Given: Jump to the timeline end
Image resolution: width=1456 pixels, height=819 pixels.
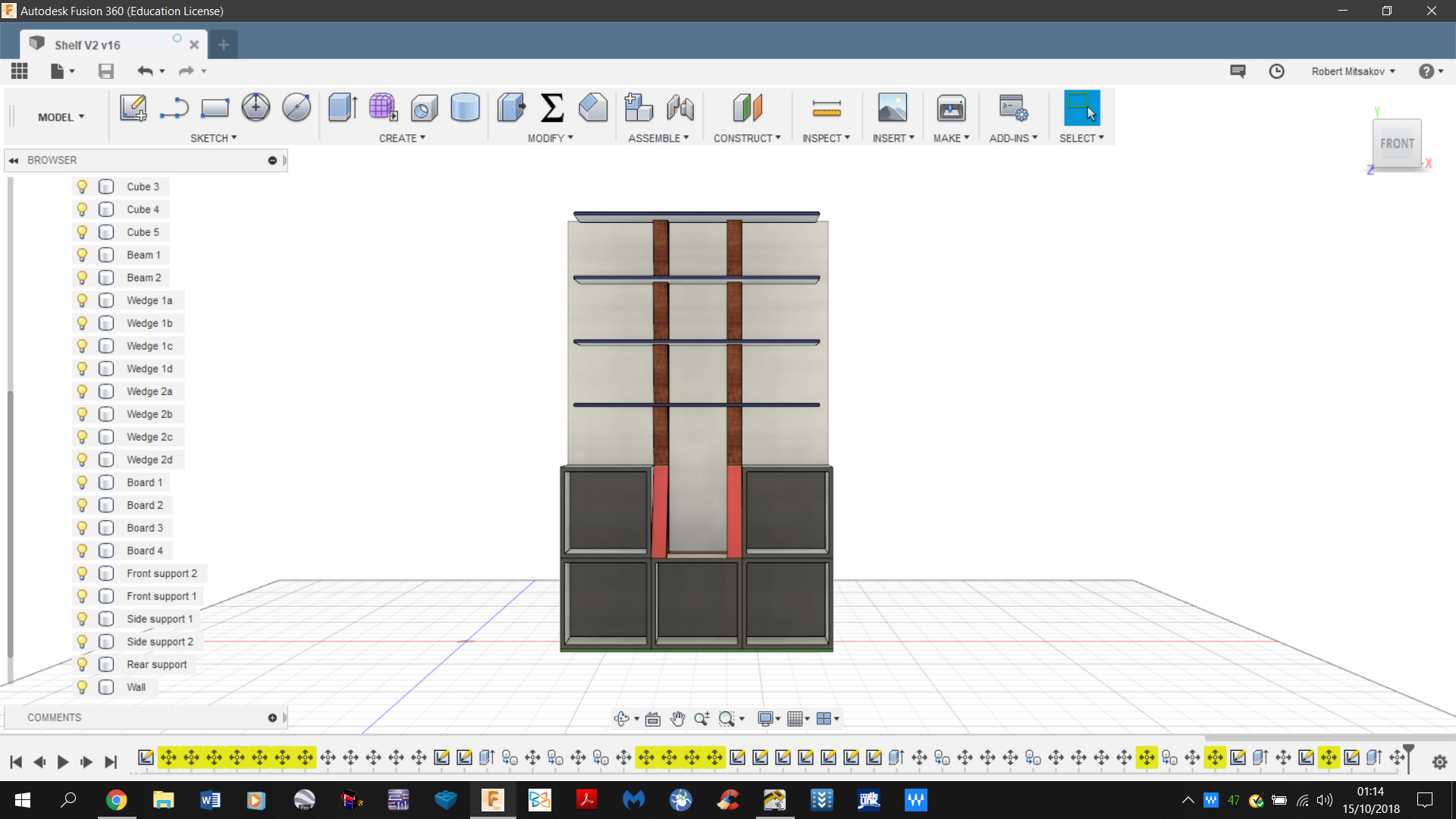Looking at the screenshot, I should (111, 762).
